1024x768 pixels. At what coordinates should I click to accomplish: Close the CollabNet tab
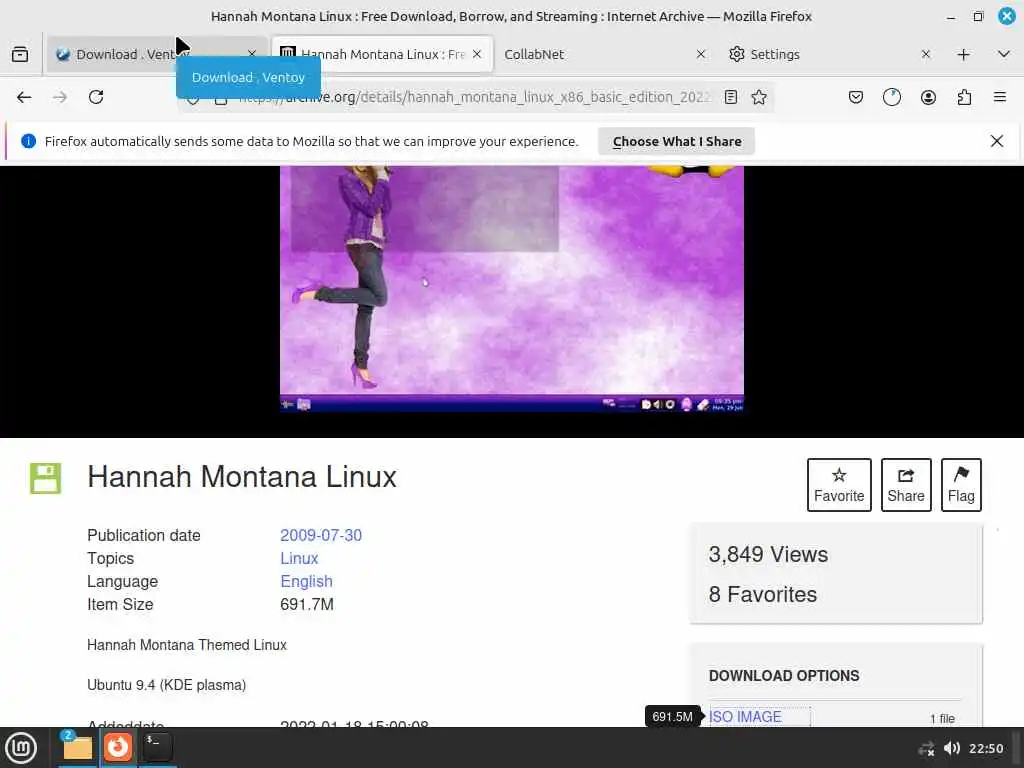[701, 54]
